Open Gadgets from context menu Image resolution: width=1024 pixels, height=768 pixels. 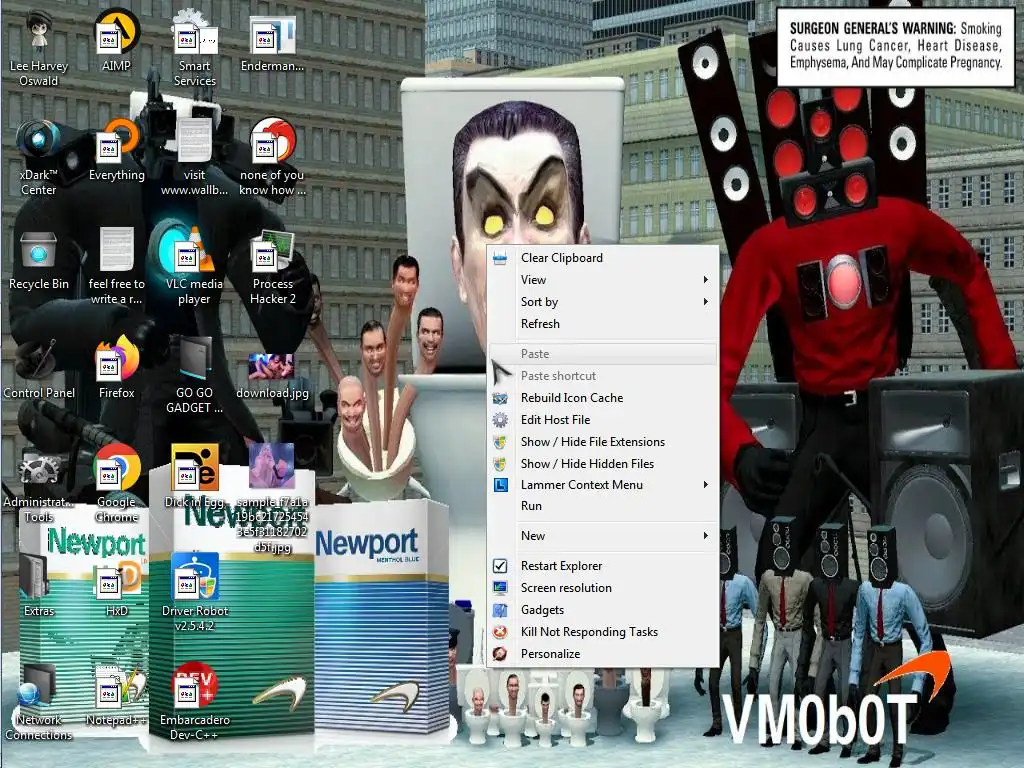click(603, 610)
